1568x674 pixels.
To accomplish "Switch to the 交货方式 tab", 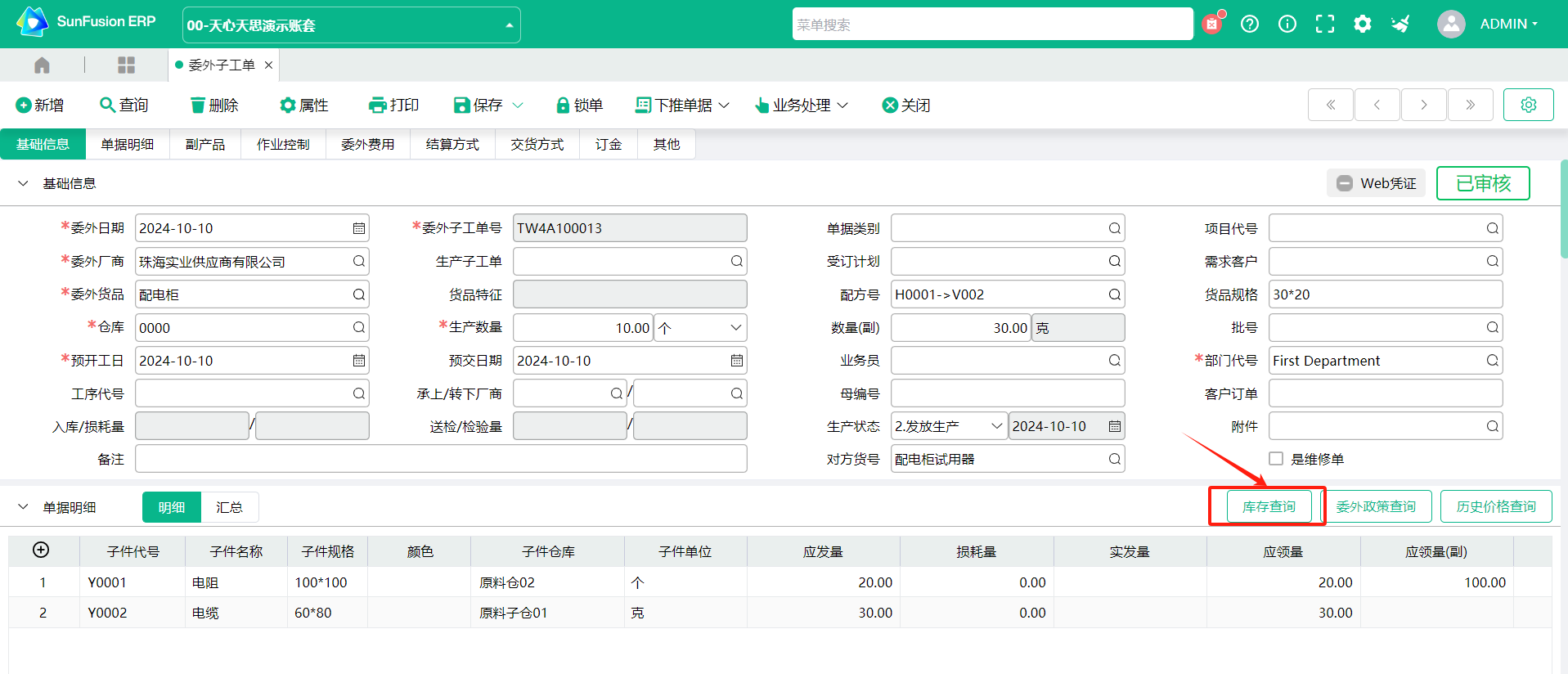I will 537,145.
